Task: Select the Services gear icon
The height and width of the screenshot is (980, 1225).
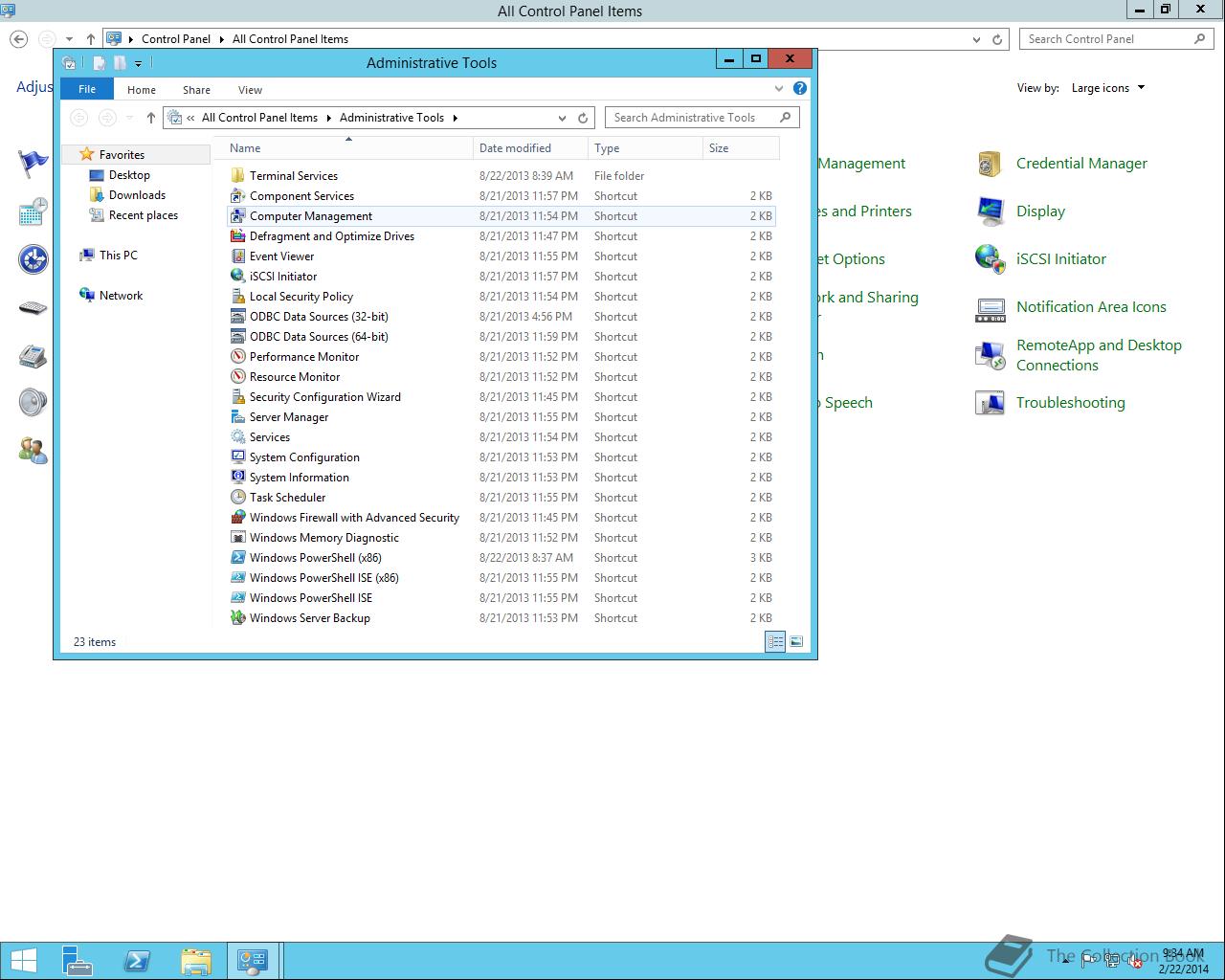Action: click(237, 437)
